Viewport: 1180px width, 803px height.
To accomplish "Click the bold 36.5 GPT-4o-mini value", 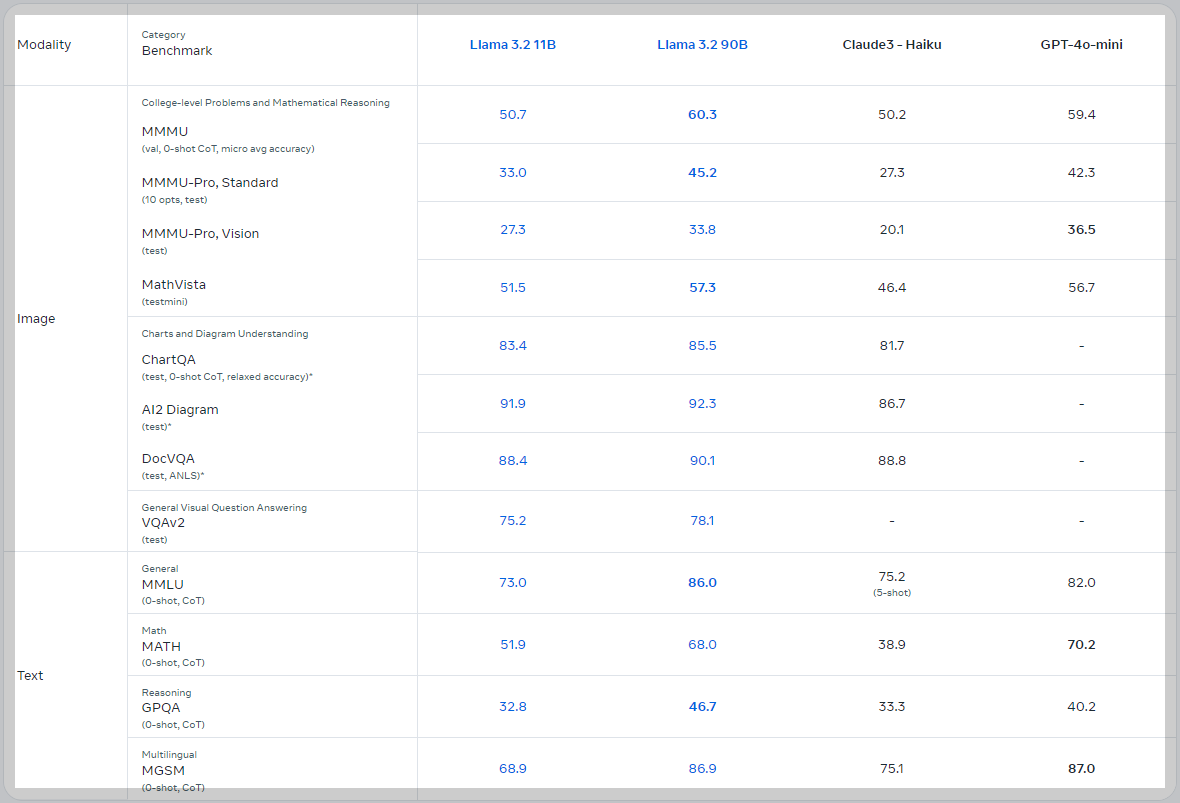I will point(1081,230).
